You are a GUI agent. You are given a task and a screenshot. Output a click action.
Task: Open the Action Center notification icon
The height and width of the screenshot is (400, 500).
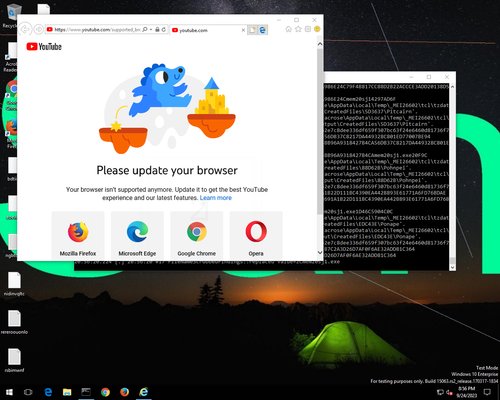coord(487,392)
